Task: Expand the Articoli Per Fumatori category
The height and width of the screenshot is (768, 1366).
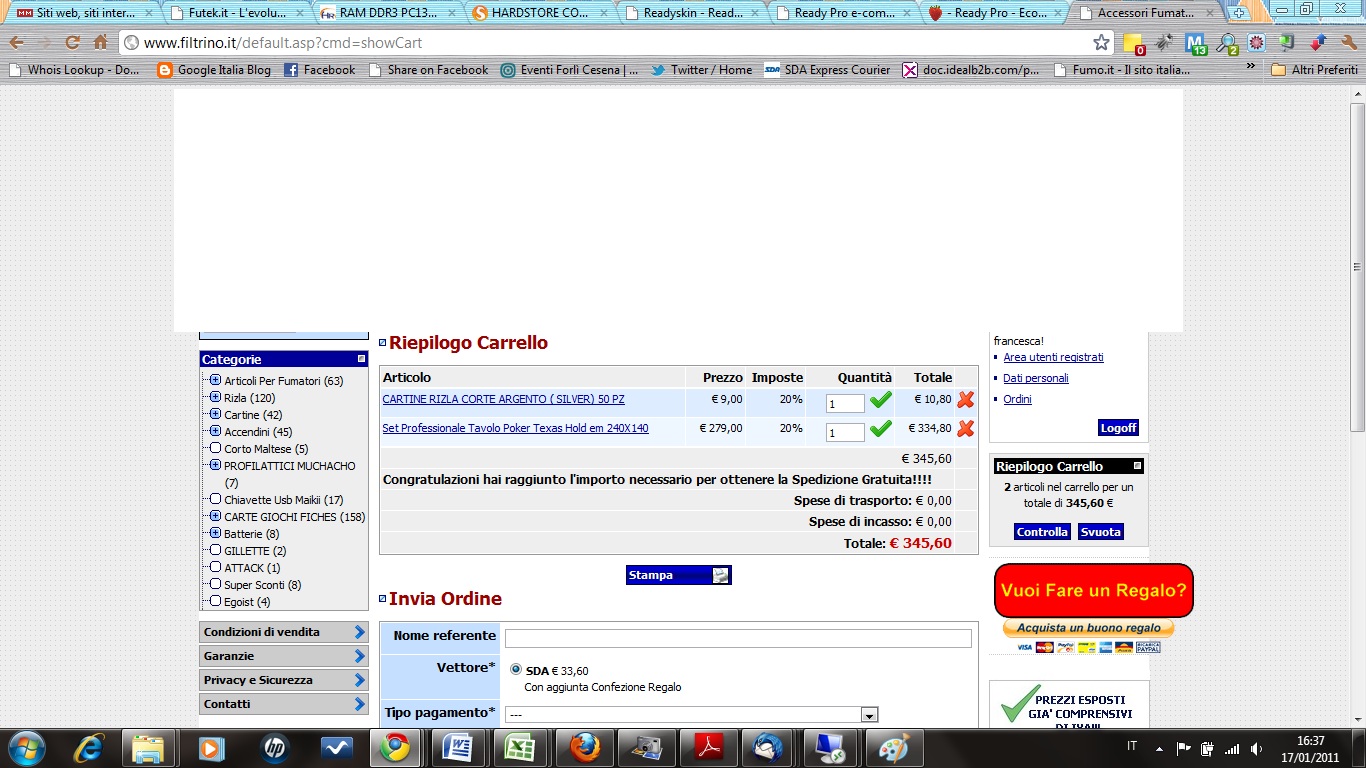Action: click(215, 380)
